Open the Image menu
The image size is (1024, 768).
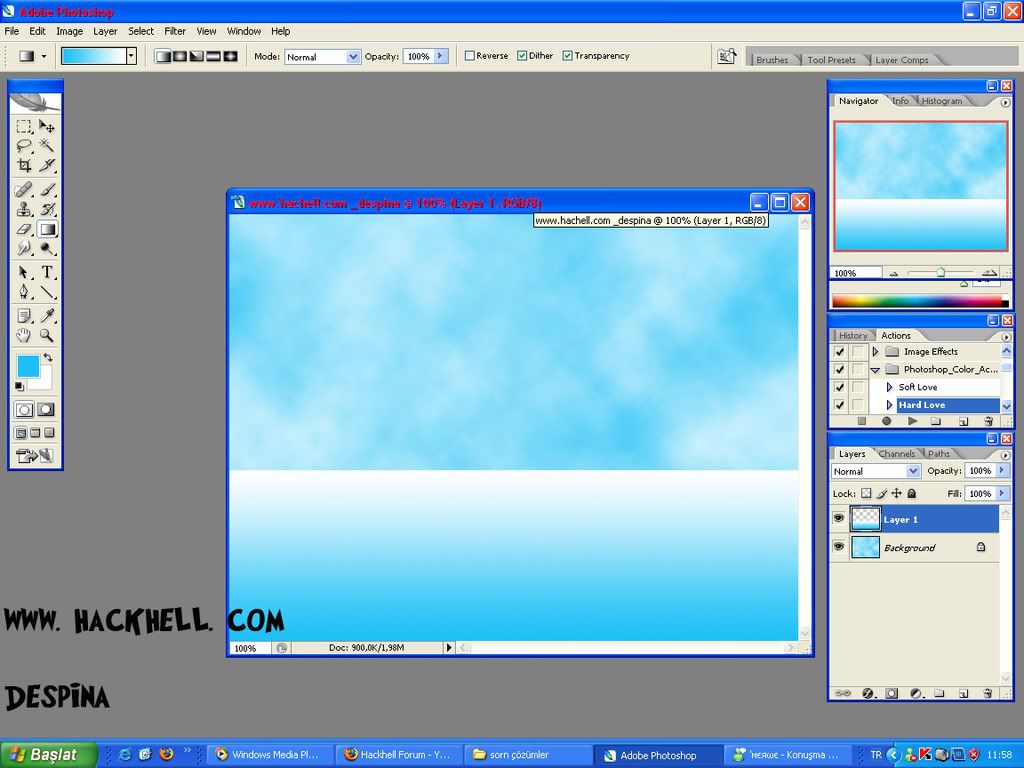tap(69, 31)
